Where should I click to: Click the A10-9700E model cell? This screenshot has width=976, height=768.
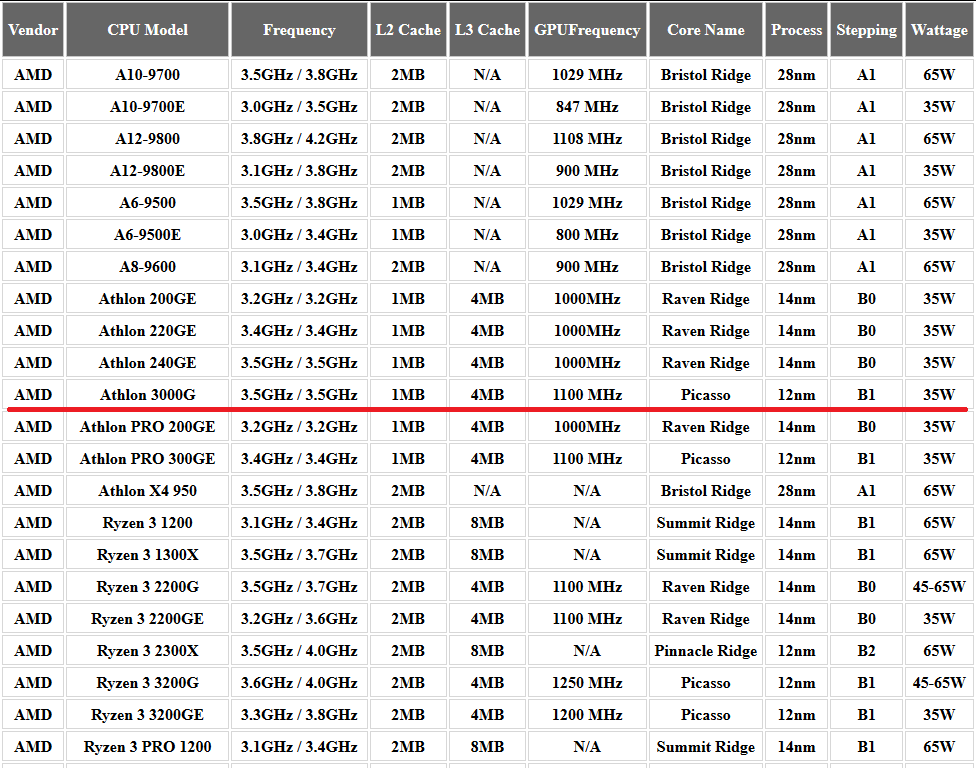tap(148, 106)
